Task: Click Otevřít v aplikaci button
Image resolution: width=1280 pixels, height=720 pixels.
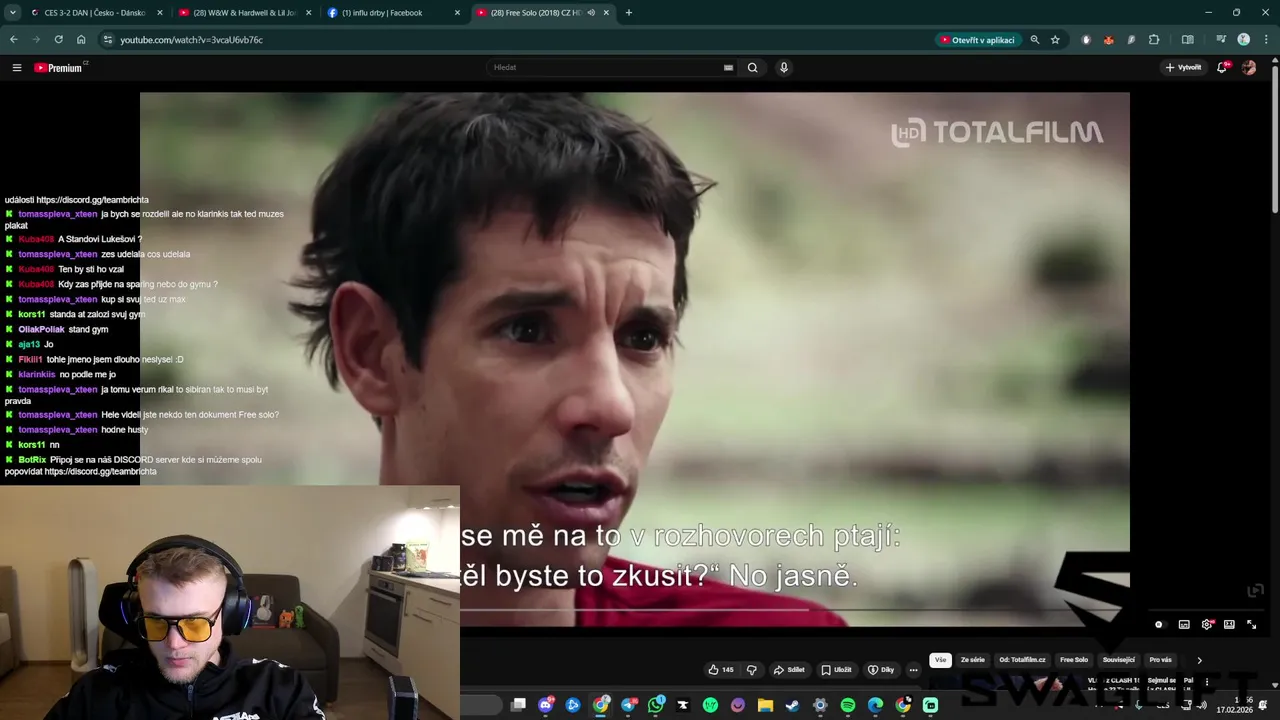Action: pyautogui.click(x=978, y=40)
